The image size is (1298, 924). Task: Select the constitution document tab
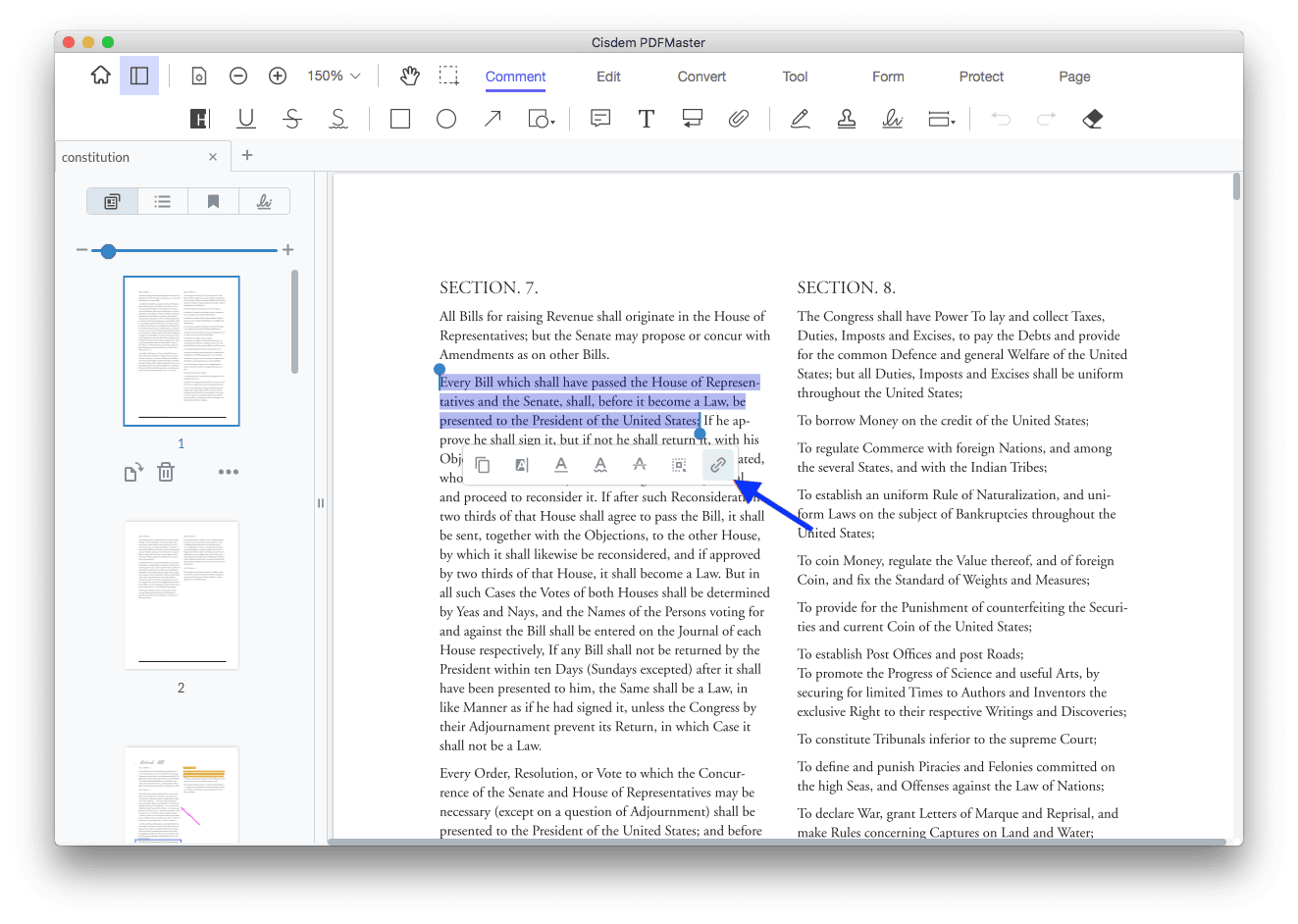[x=143, y=157]
